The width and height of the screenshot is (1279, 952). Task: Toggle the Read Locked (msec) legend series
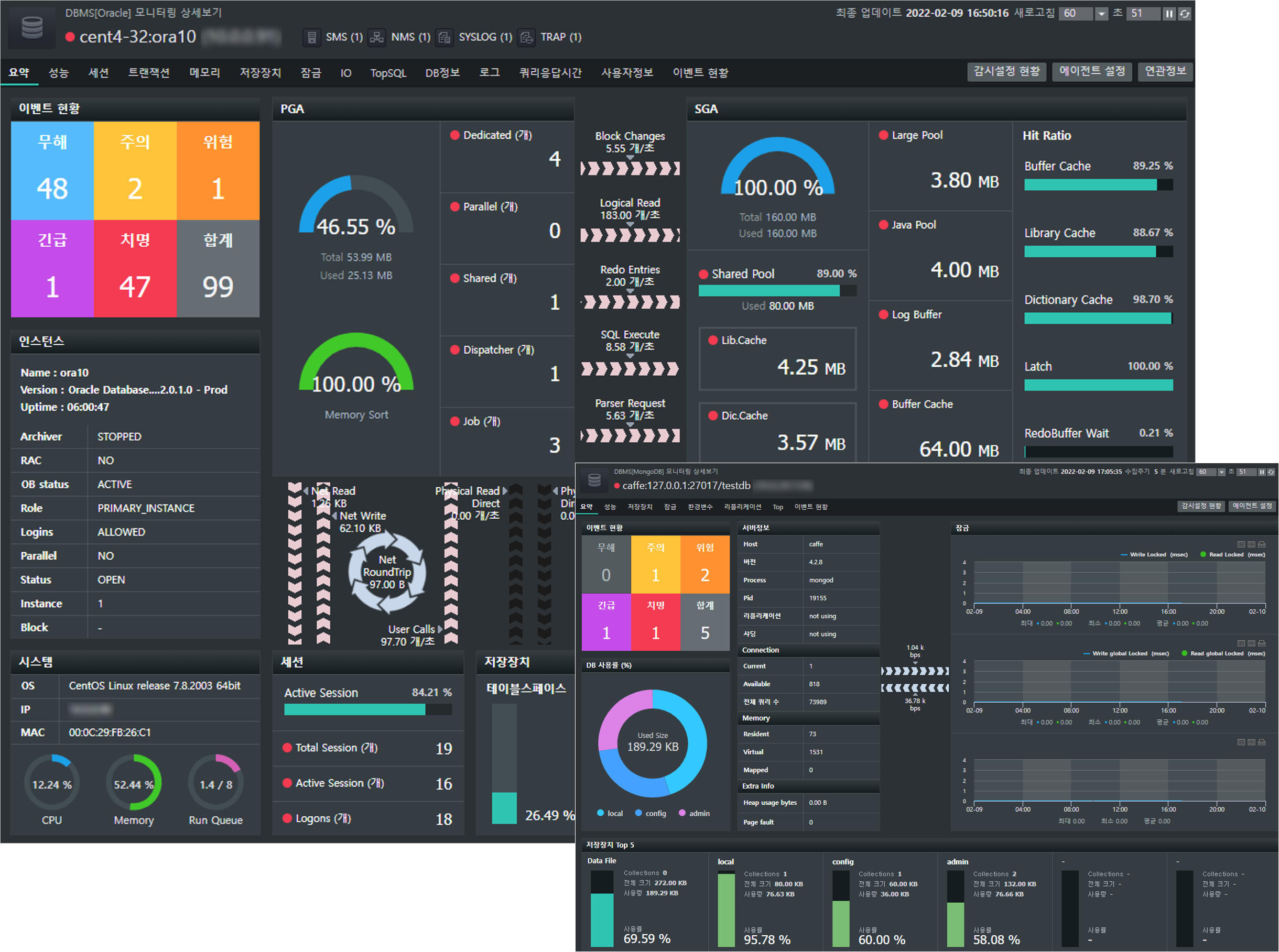1232,555
